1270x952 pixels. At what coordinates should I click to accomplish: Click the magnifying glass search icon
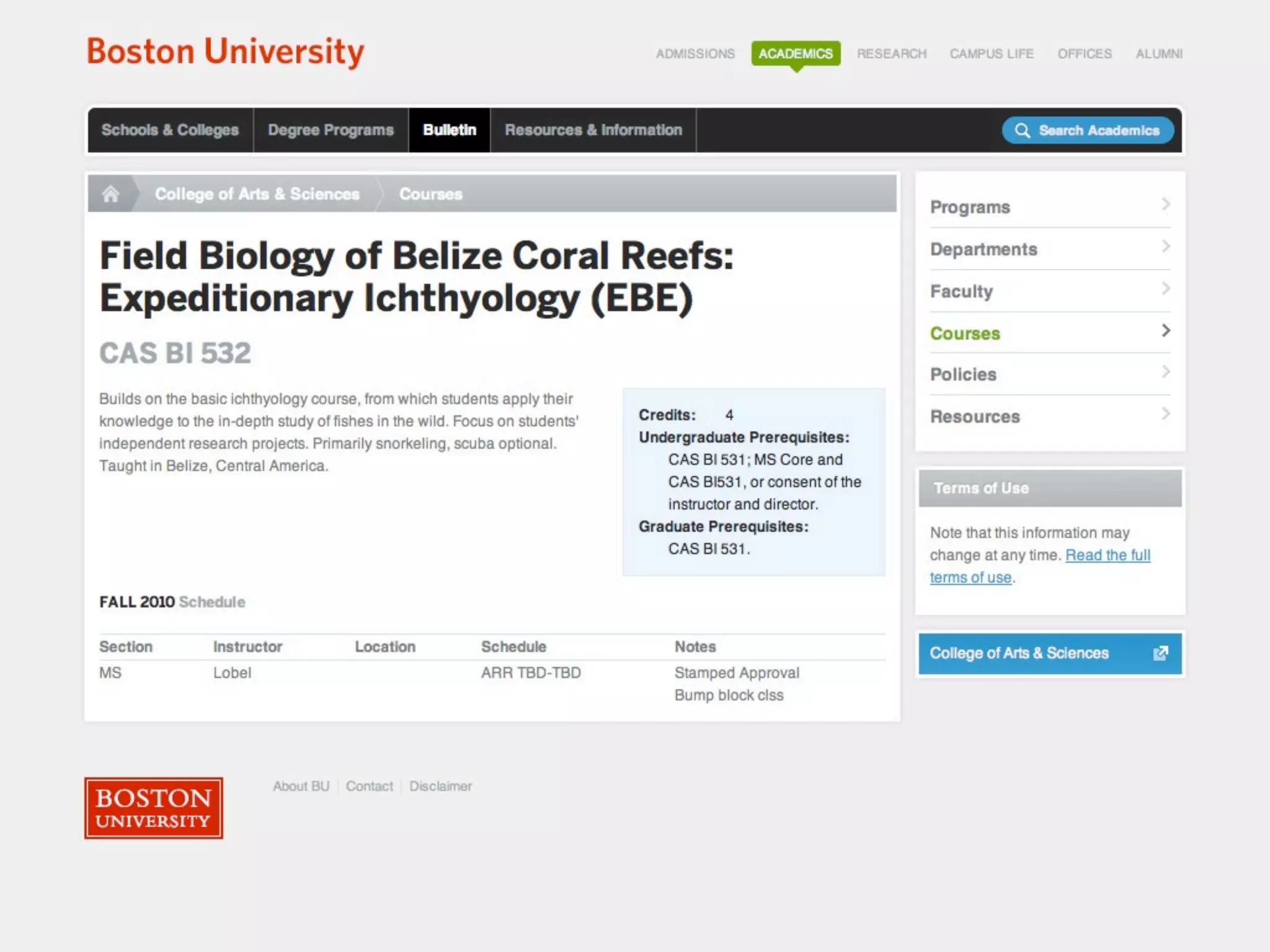(1022, 130)
